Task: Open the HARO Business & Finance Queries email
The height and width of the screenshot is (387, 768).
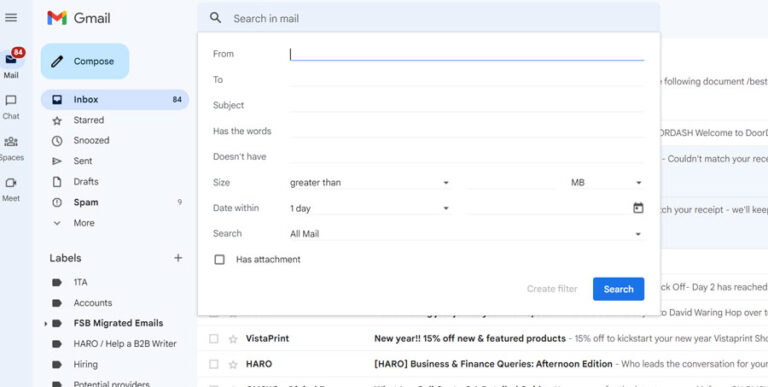Action: click(x=493, y=364)
